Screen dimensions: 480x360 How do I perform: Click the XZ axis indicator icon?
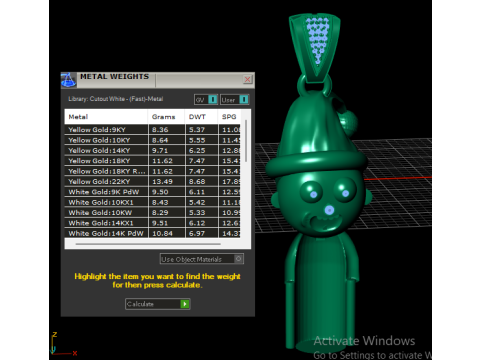pos(64,344)
